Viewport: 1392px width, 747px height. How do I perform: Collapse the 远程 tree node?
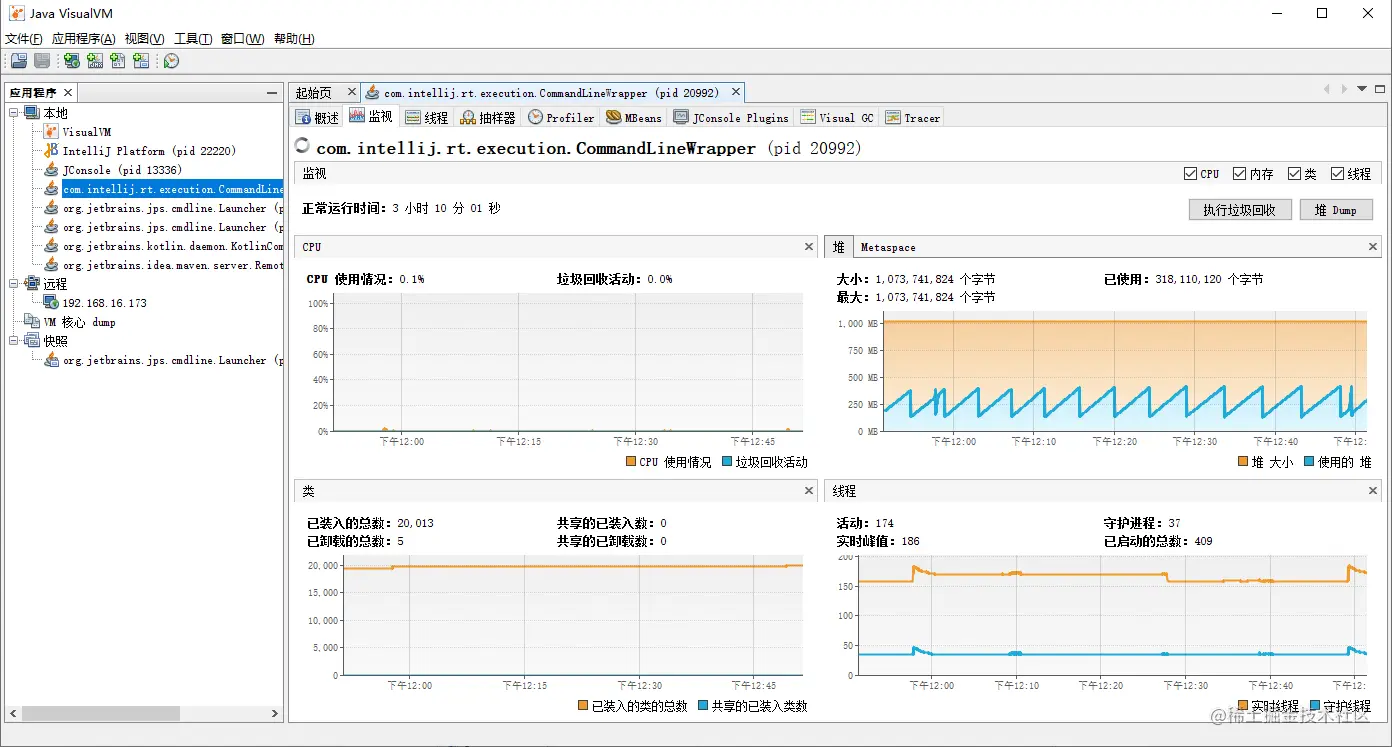(14, 284)
